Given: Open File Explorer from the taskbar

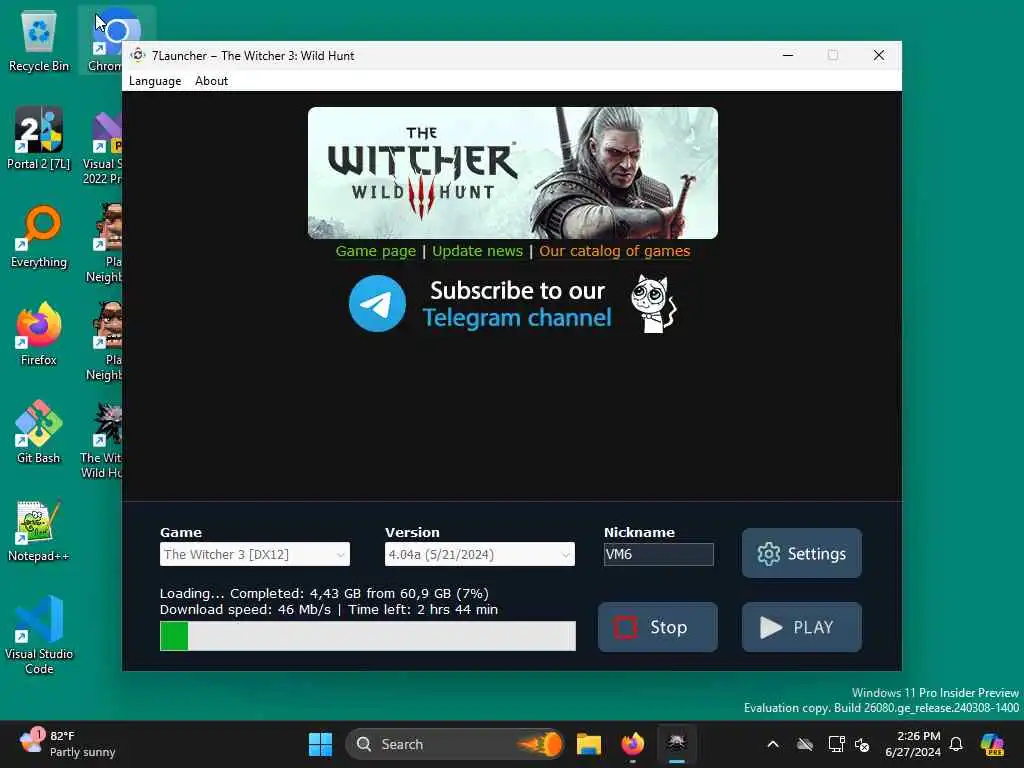Looking at the screenshot, I should 588,744.
